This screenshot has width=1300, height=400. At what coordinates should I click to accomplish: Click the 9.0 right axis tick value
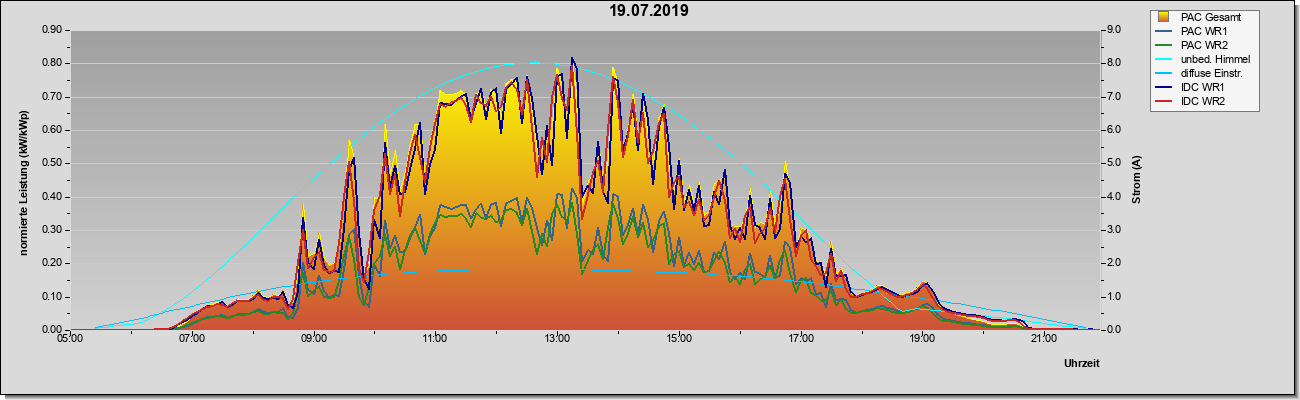(x=1114, y=30)
